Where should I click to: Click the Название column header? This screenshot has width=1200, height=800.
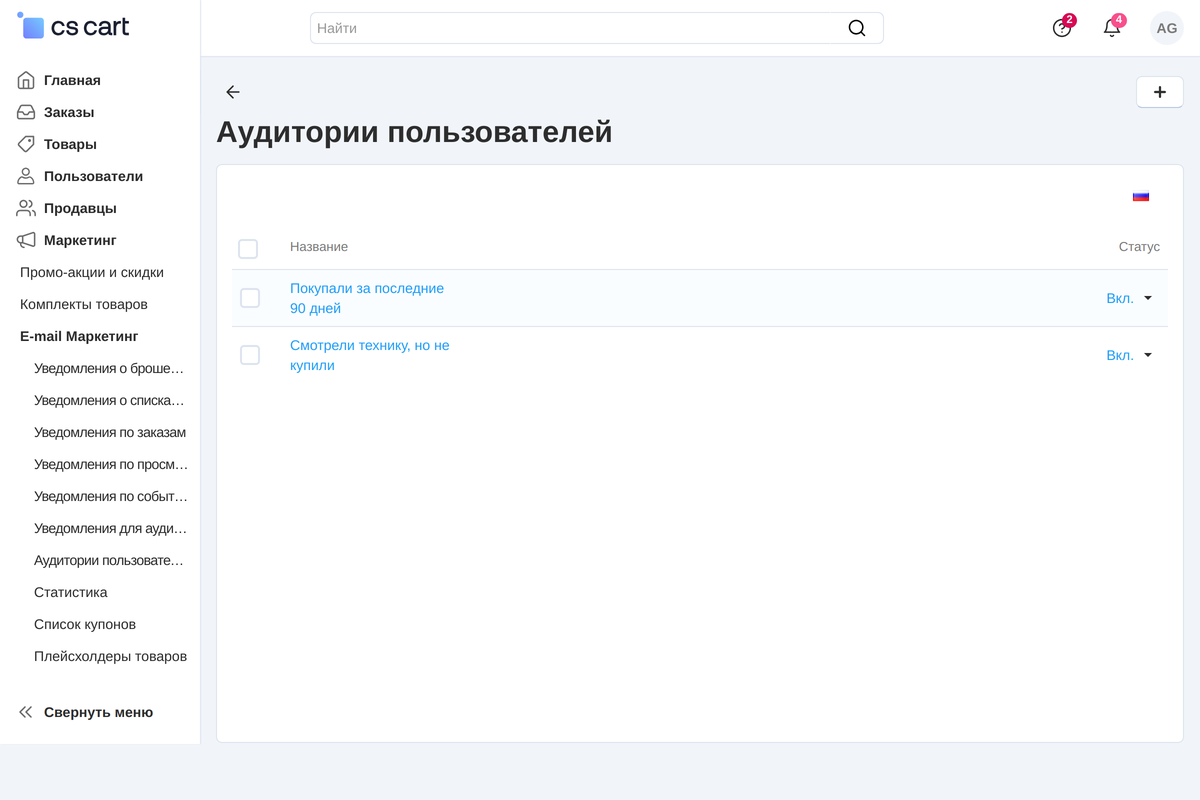[x=319, y=247]
